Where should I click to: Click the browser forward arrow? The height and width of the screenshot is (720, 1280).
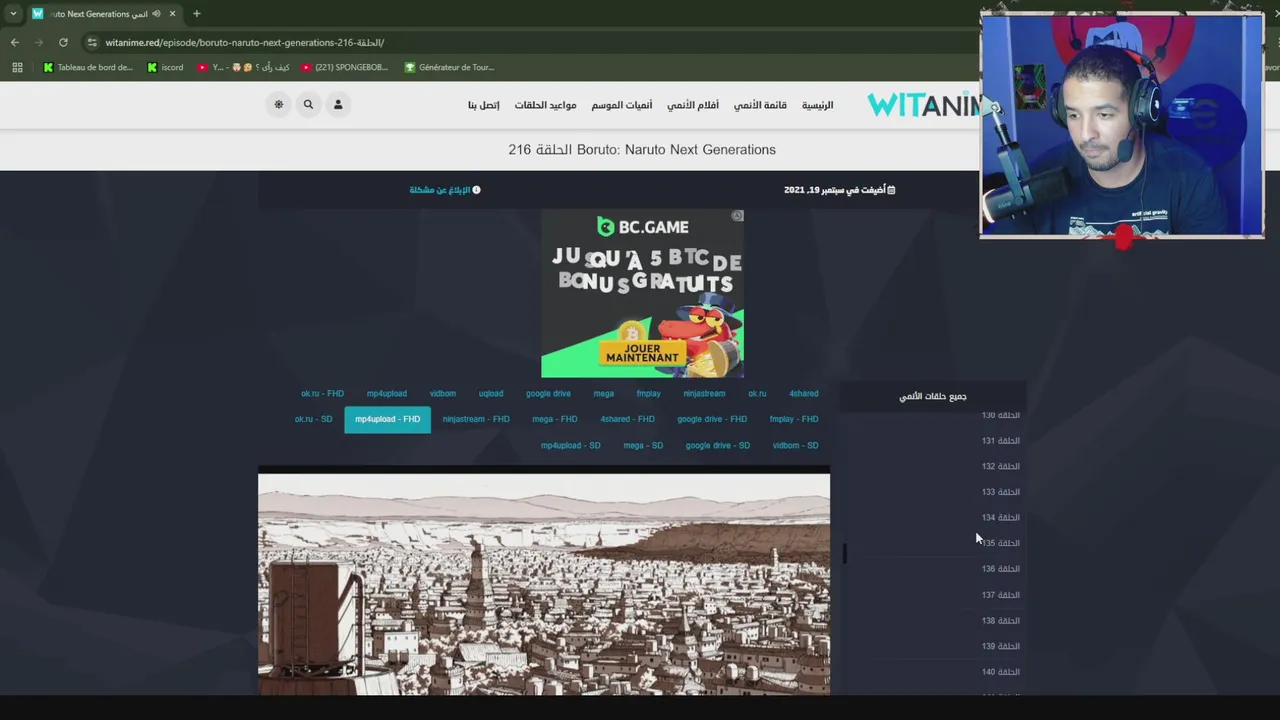click(x=39, y=42)
